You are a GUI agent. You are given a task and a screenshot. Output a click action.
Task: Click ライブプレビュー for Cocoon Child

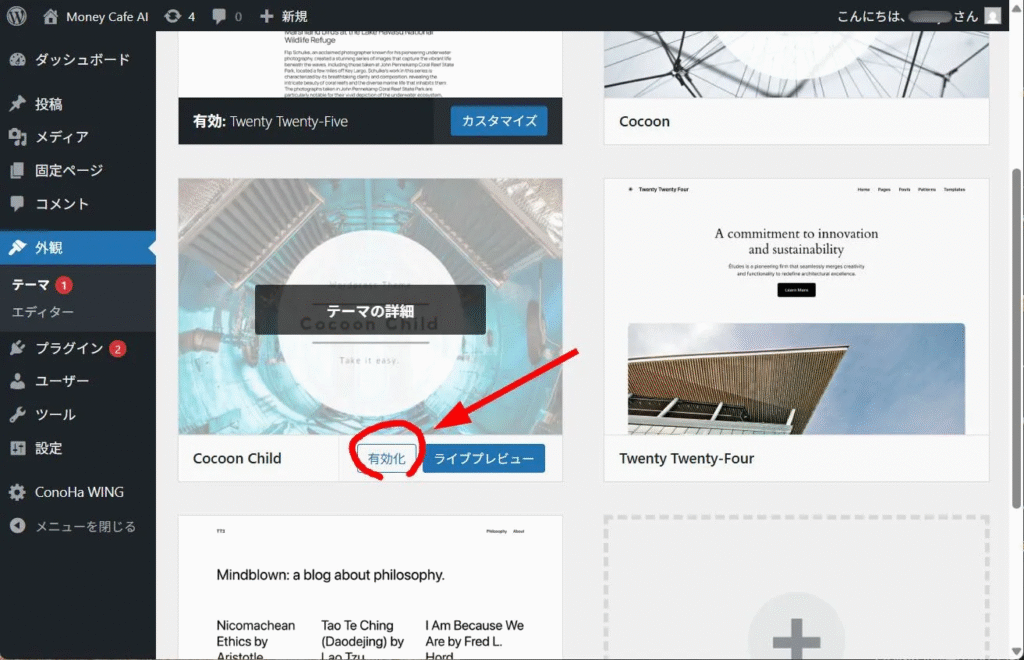pyautogui.click(x=483, y=458)
